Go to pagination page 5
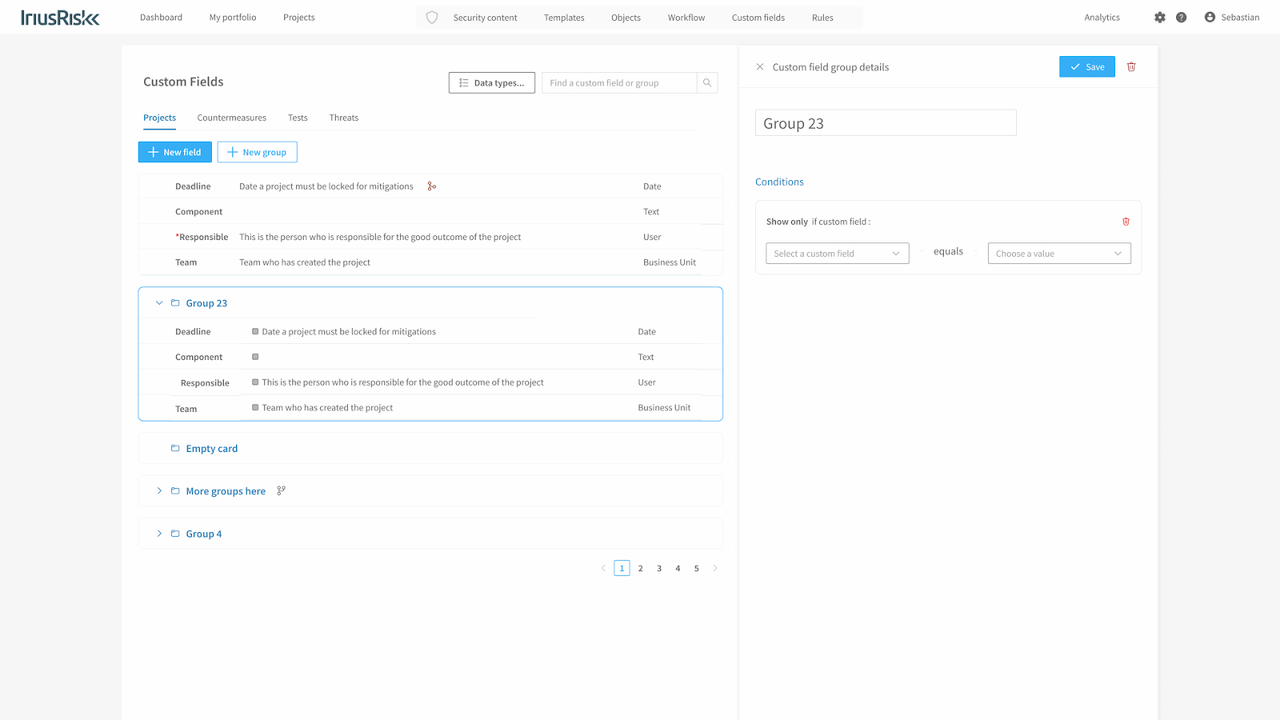Viewport: 1280px width, 720px height. 697,568
